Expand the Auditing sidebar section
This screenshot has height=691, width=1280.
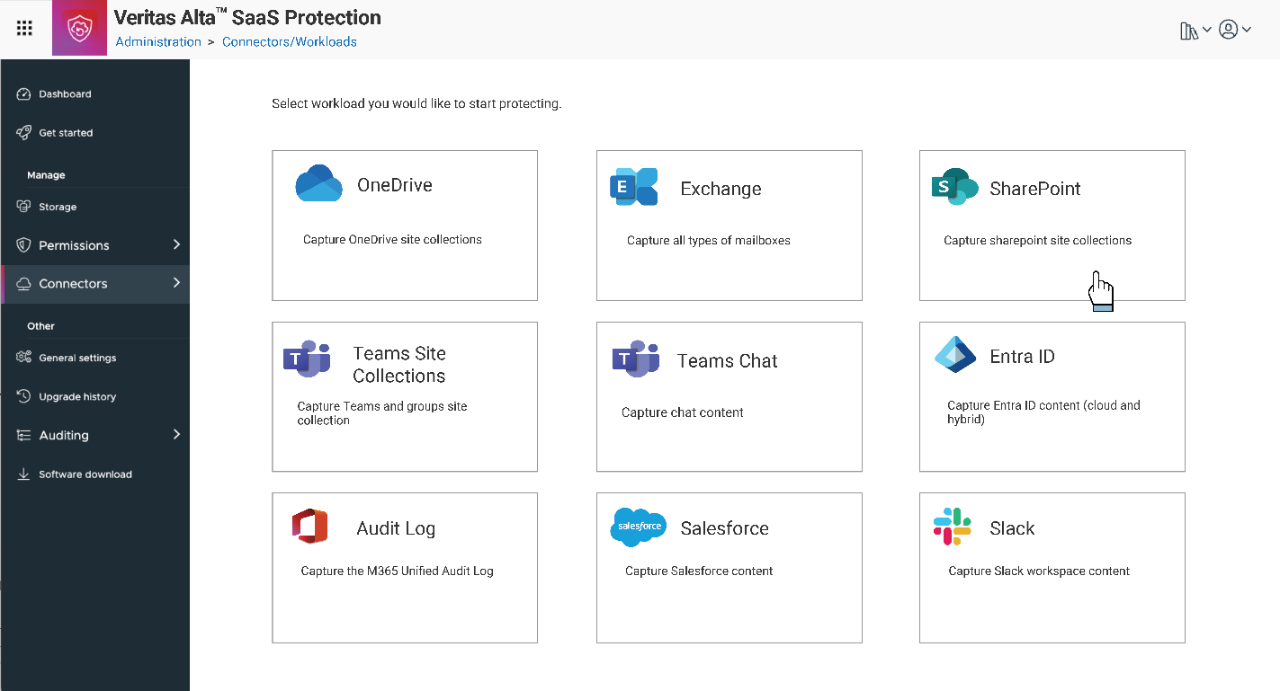[176, 435]
